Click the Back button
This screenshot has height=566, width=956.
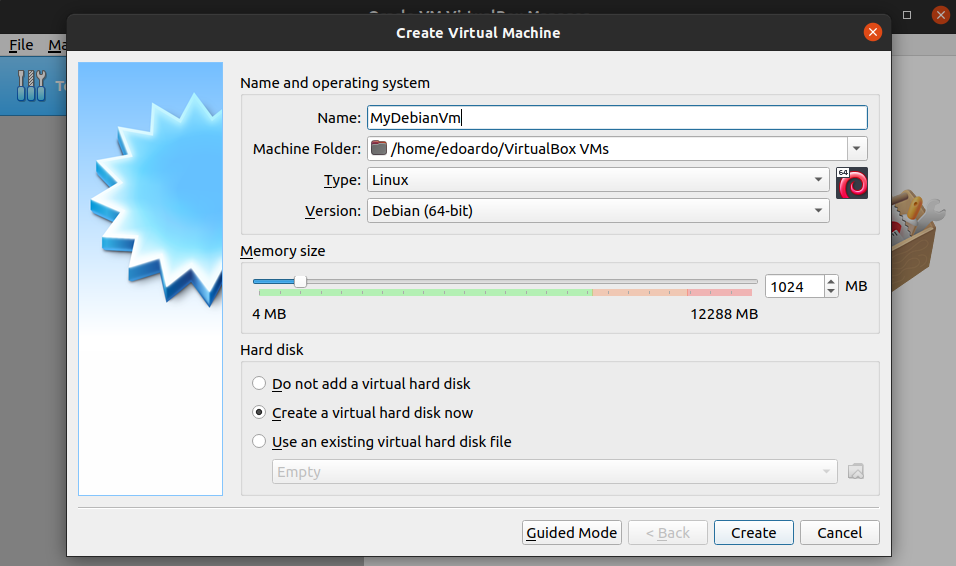[x=668, y=532]
